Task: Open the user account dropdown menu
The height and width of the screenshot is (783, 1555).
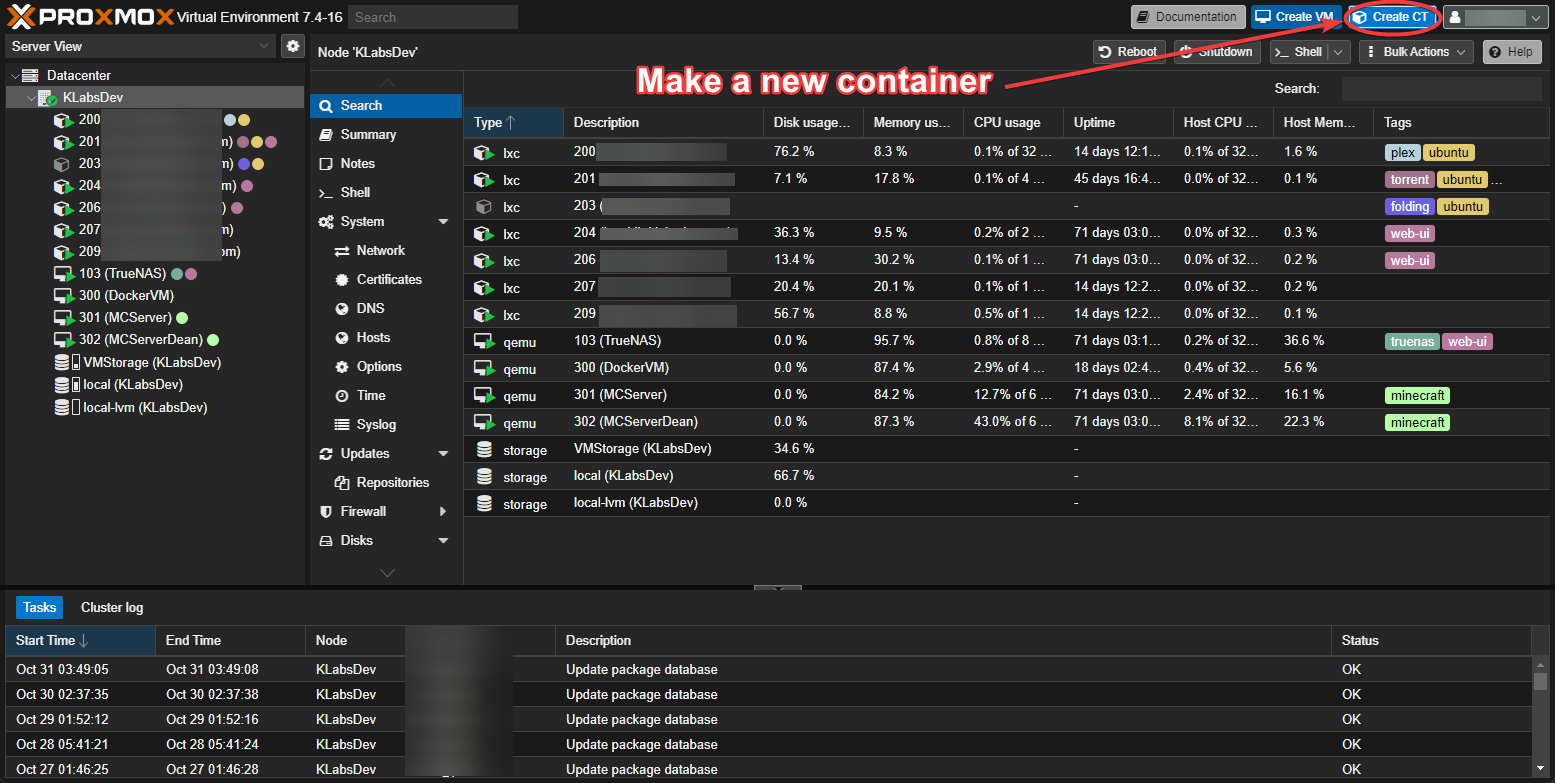Action: (1496, 17)
